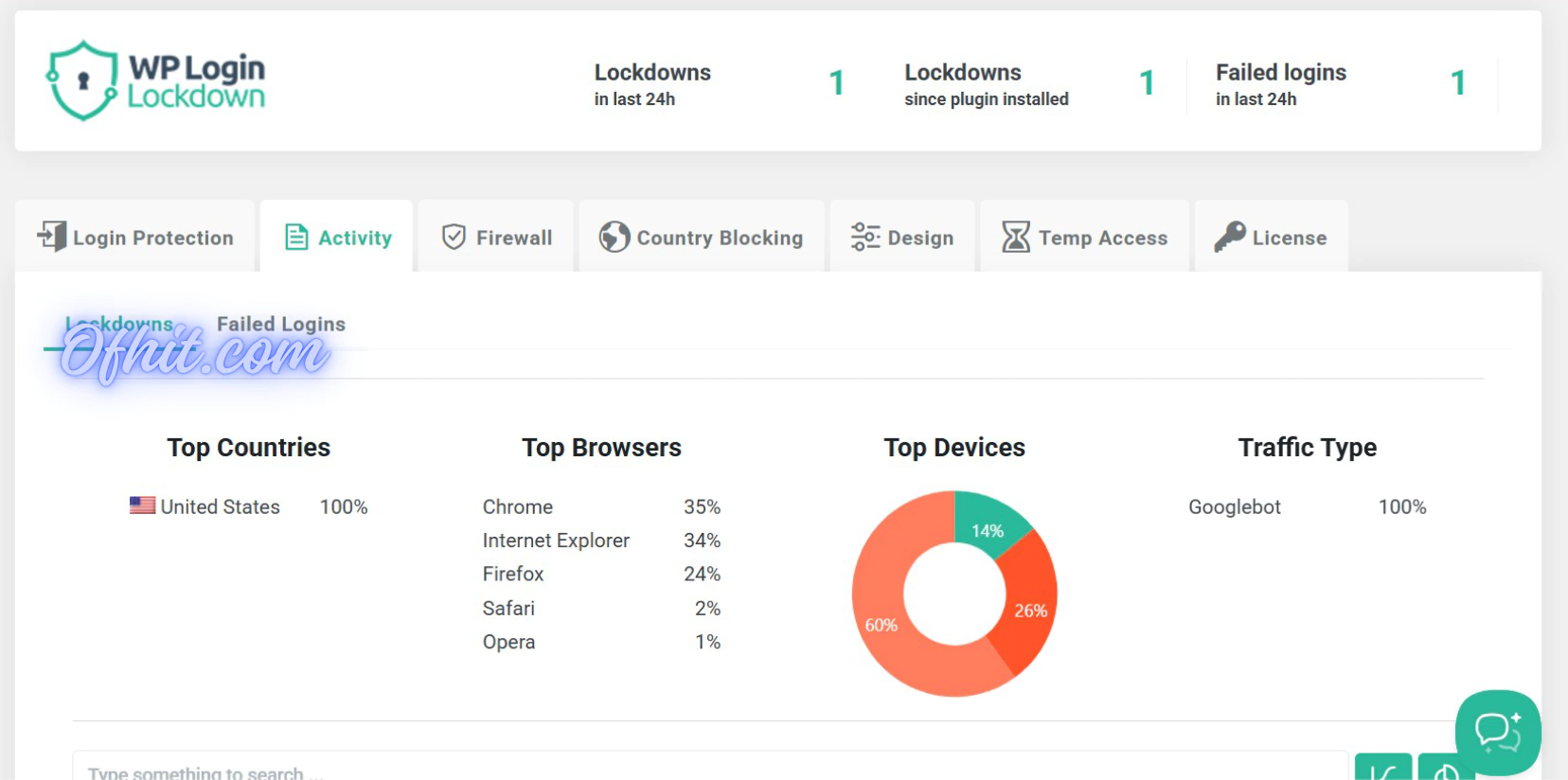The height and width of the screenshot is (780, 1568).
Task: Open Design via the sliders icon
Action: [x=864, y=237]
